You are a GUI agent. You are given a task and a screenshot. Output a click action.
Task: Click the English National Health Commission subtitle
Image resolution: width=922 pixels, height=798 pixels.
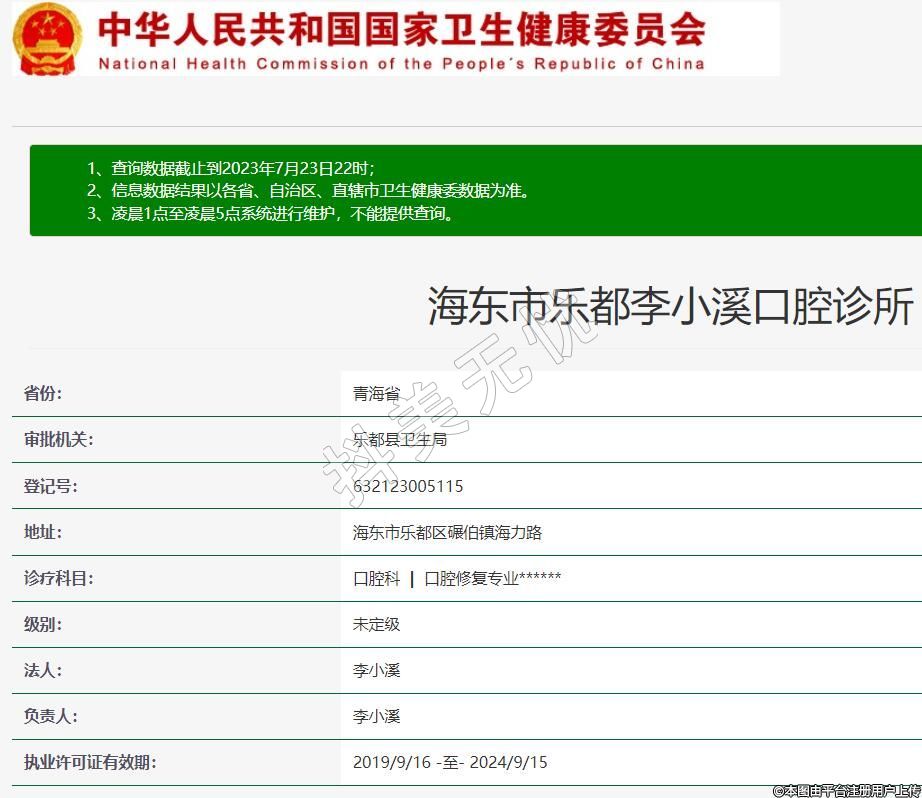click(401, 64)
